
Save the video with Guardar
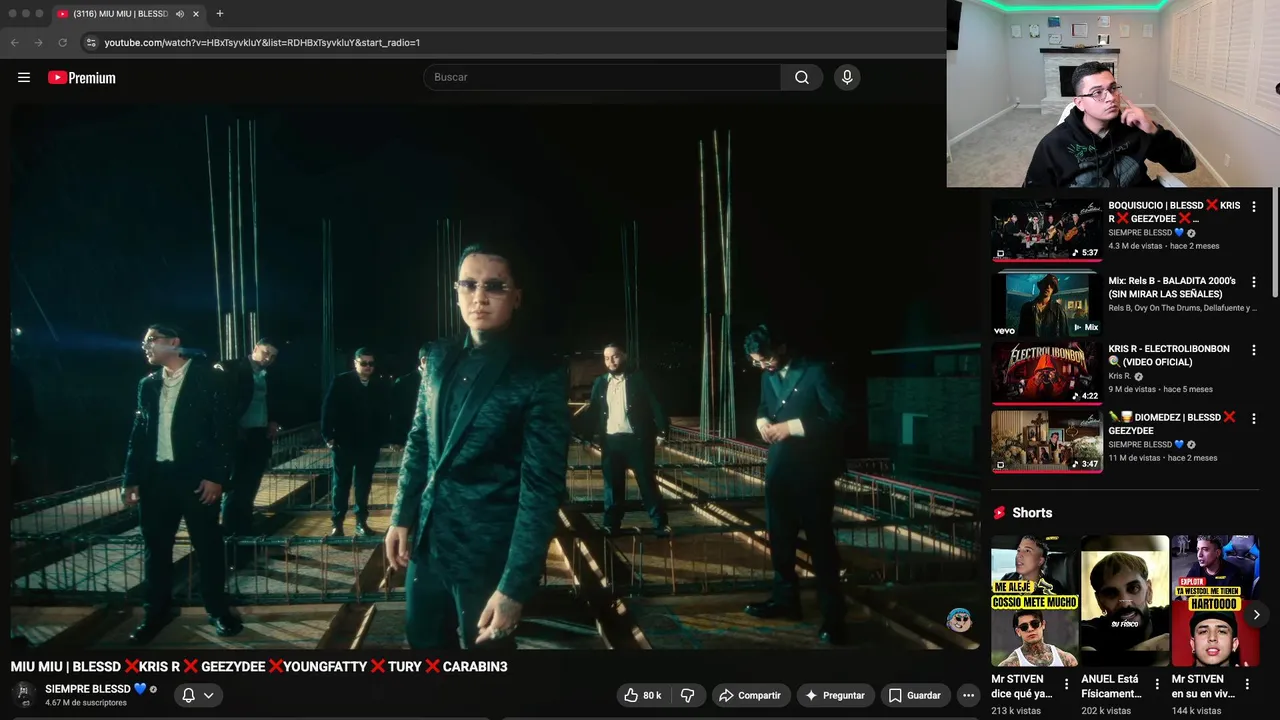915,695
